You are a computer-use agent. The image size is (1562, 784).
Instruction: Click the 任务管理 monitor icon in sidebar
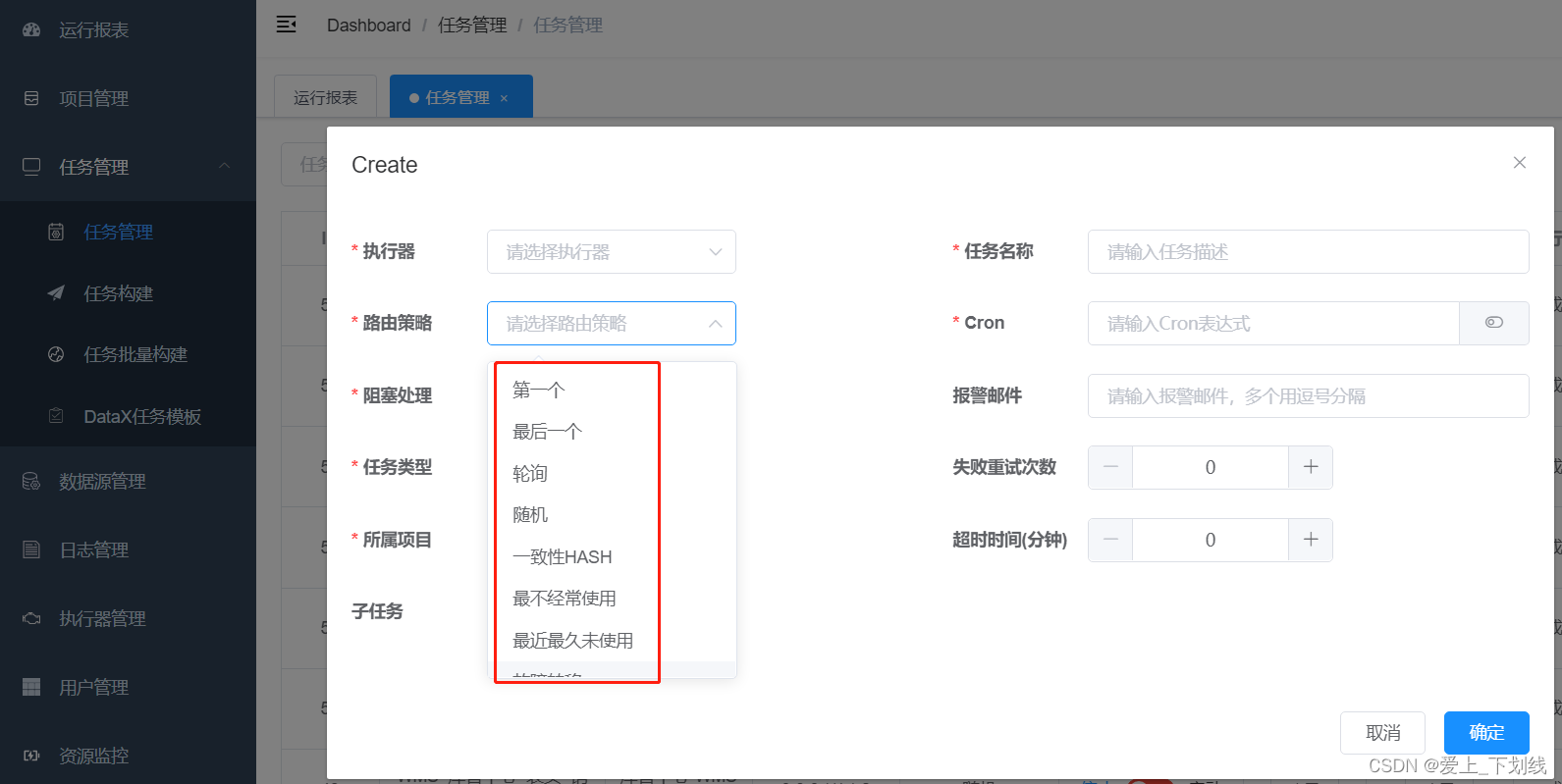coord(31,167)
